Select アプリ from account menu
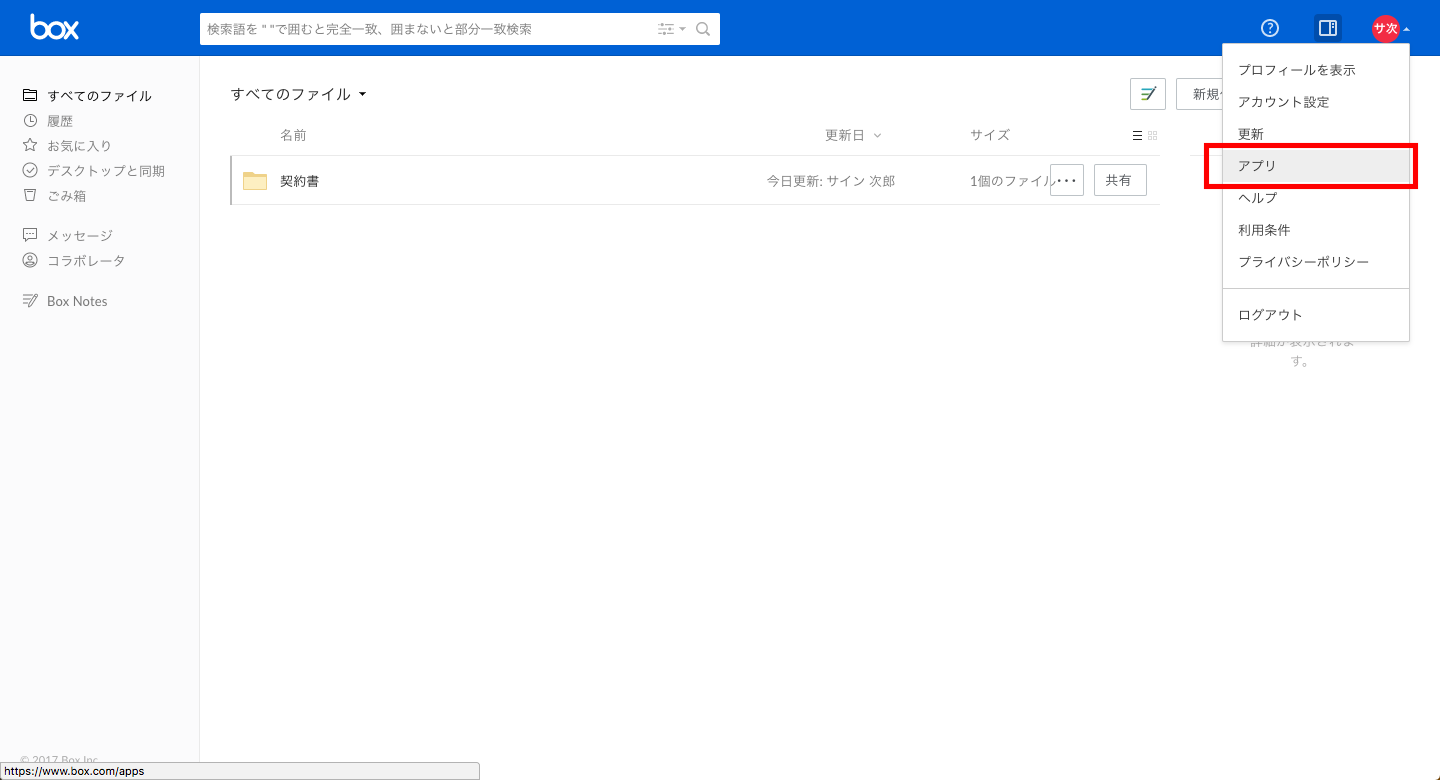Screen dimensions: 1440x780 click(x=1257, y=166)
